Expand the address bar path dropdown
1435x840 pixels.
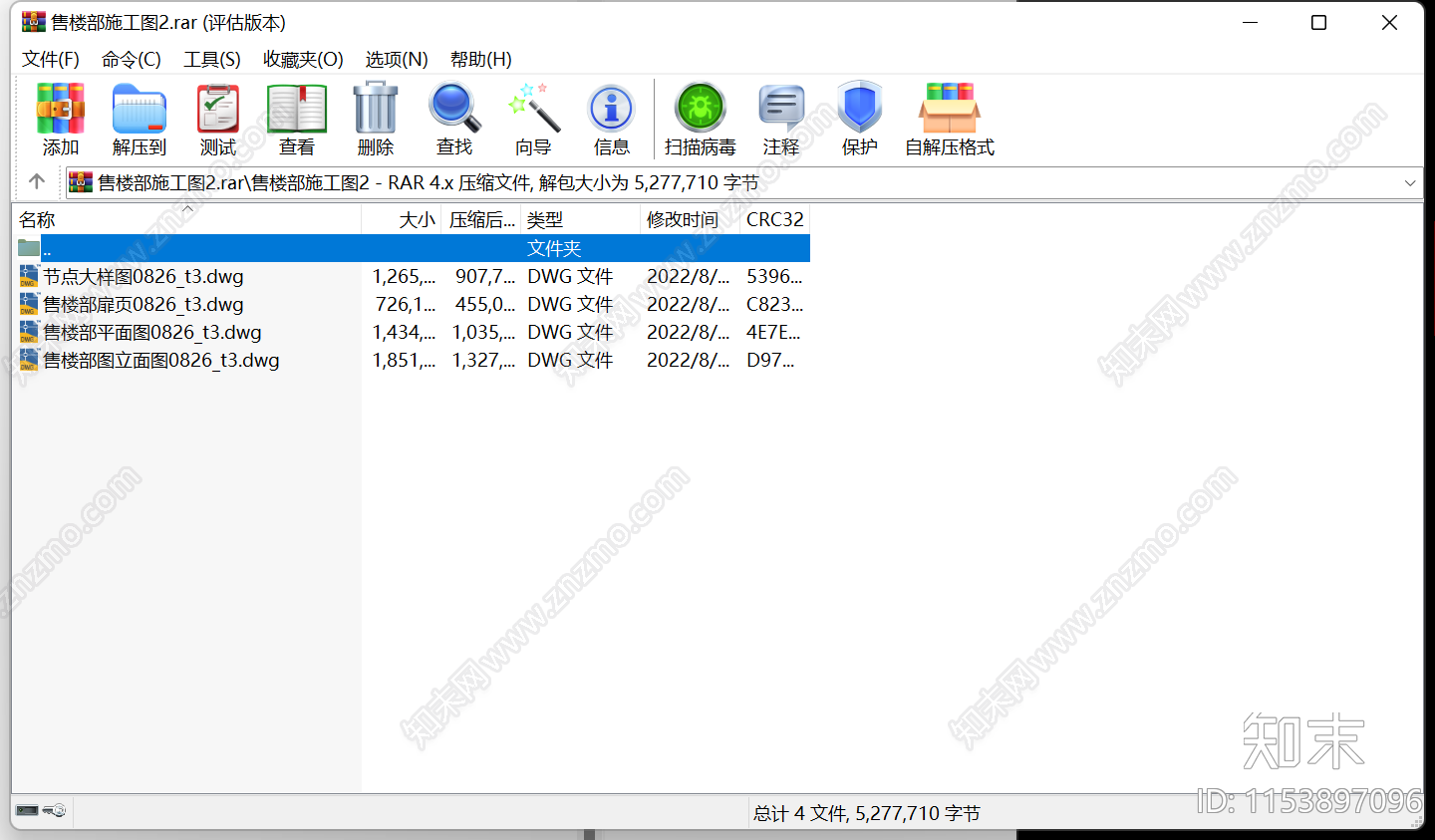click(1409, 183)
